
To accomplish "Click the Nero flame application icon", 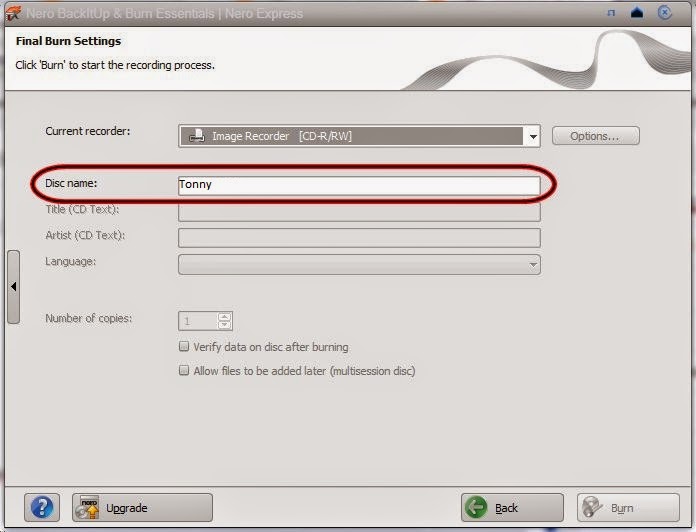I will click(12, 13).
